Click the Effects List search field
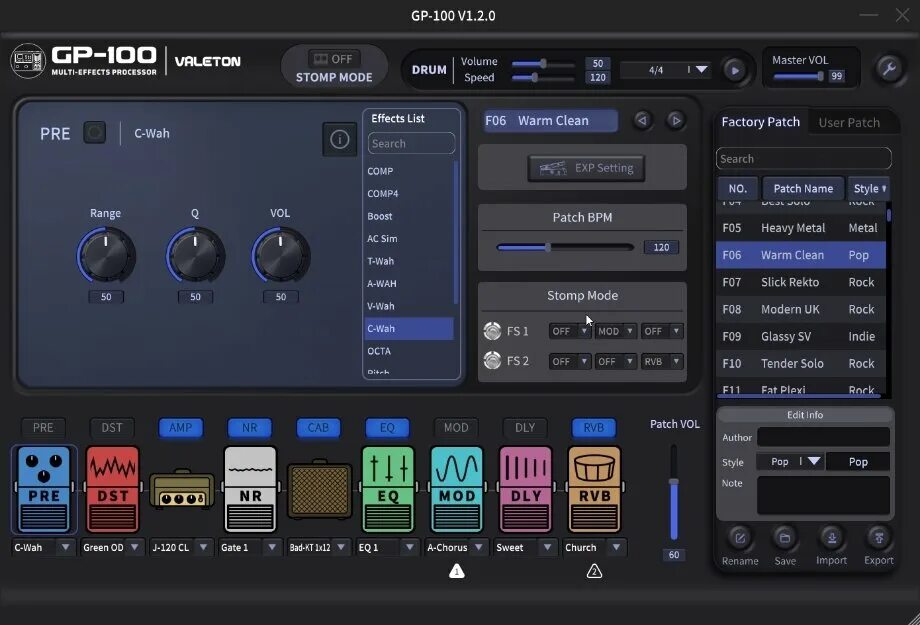920x625 pixels. click(411, 143)
